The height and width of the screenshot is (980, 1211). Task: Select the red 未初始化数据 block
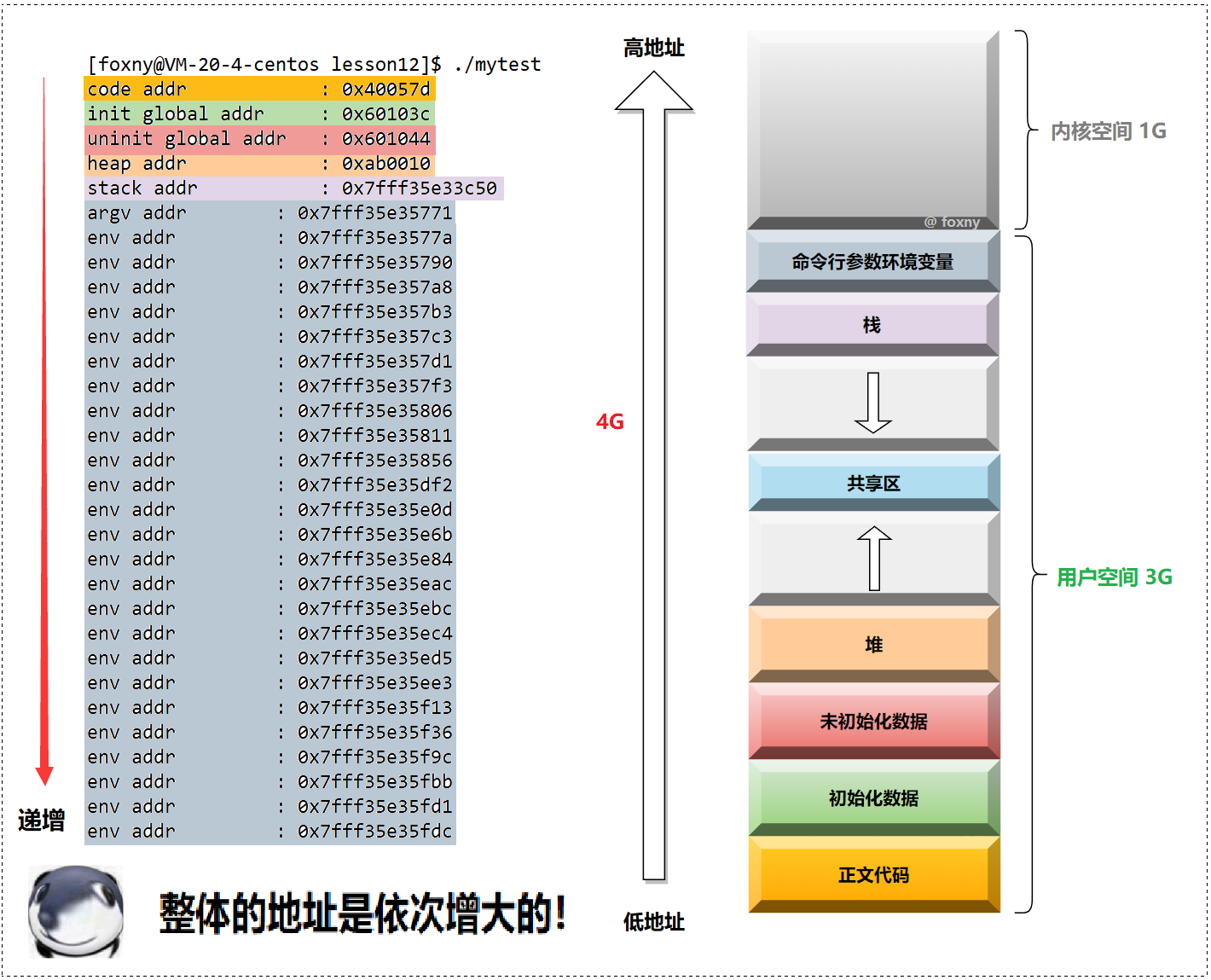pos(873,722)
